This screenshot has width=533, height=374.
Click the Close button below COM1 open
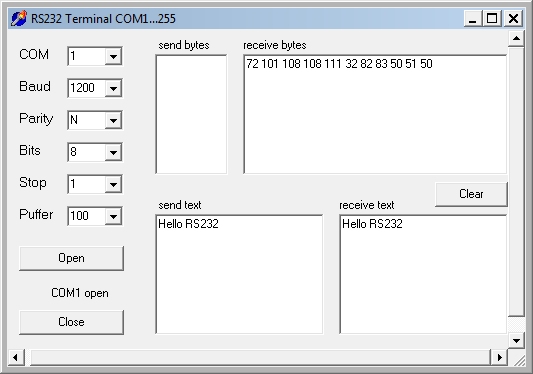coord(71,322)
